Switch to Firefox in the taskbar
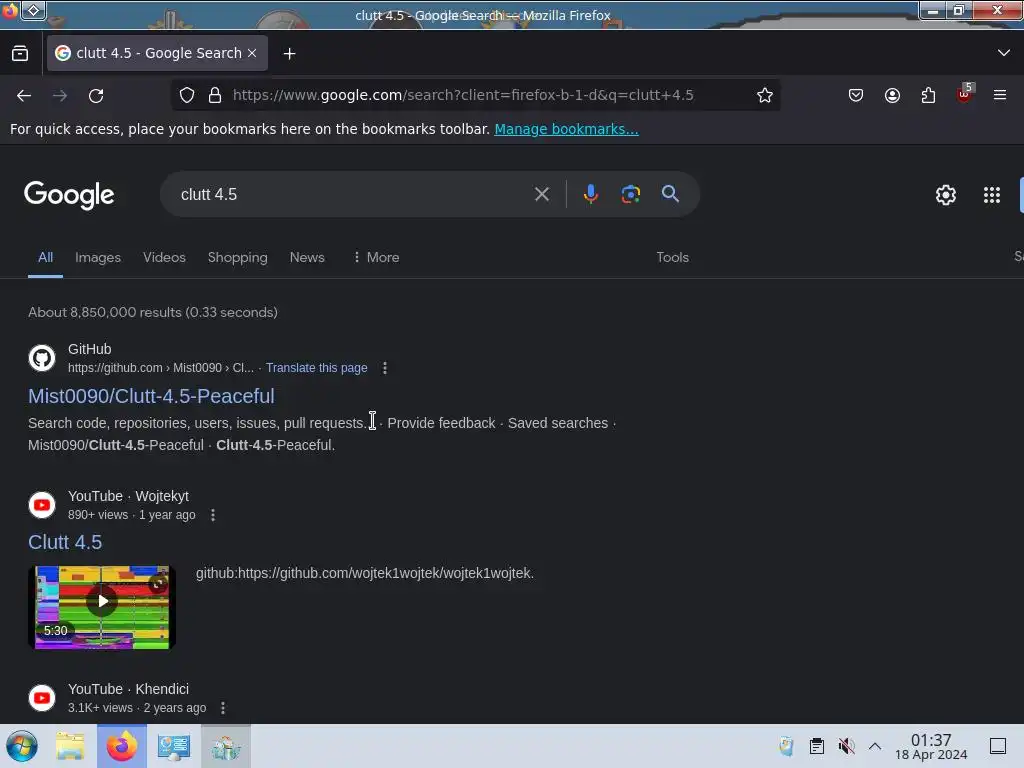Screen dimensions: 1024x768 [x=121, y=746]
